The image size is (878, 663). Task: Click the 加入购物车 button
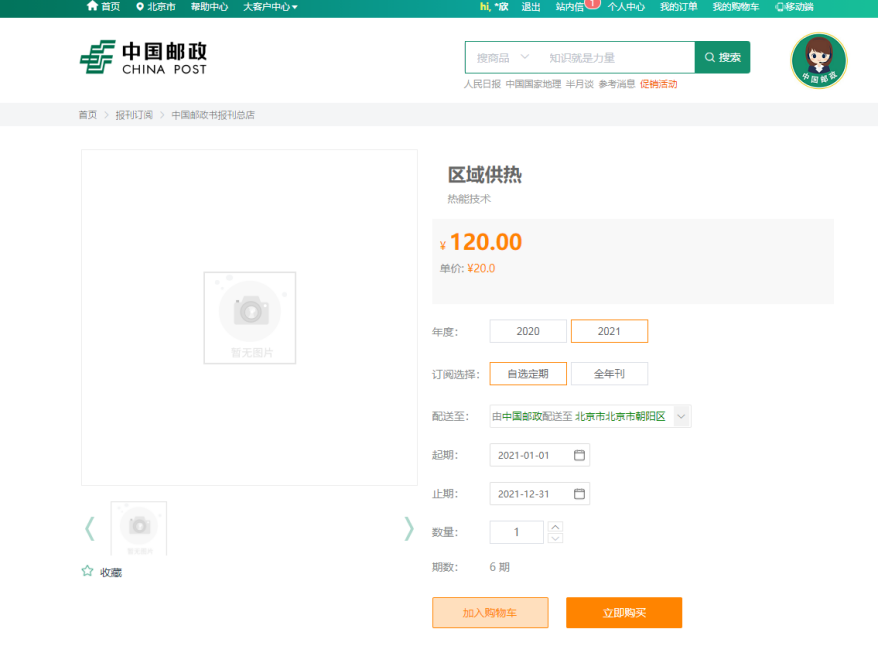[490, 612]
